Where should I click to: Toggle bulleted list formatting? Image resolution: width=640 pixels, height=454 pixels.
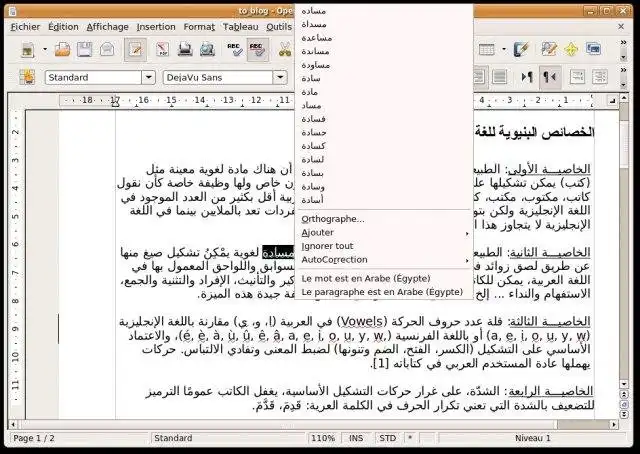[x=599, y=77]
